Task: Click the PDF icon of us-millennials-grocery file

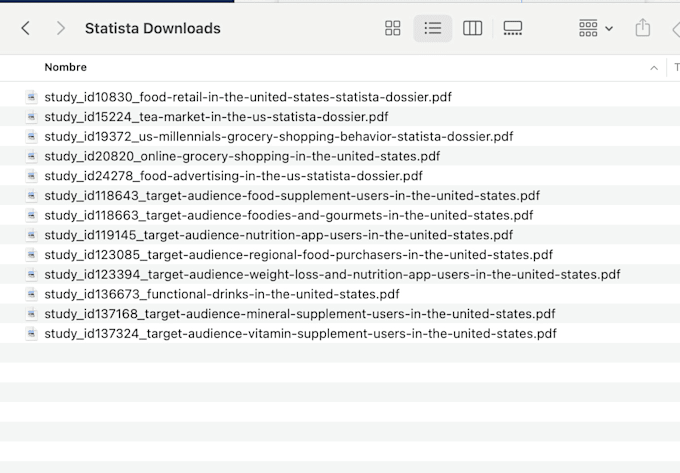Action: [x=31, y=137]
